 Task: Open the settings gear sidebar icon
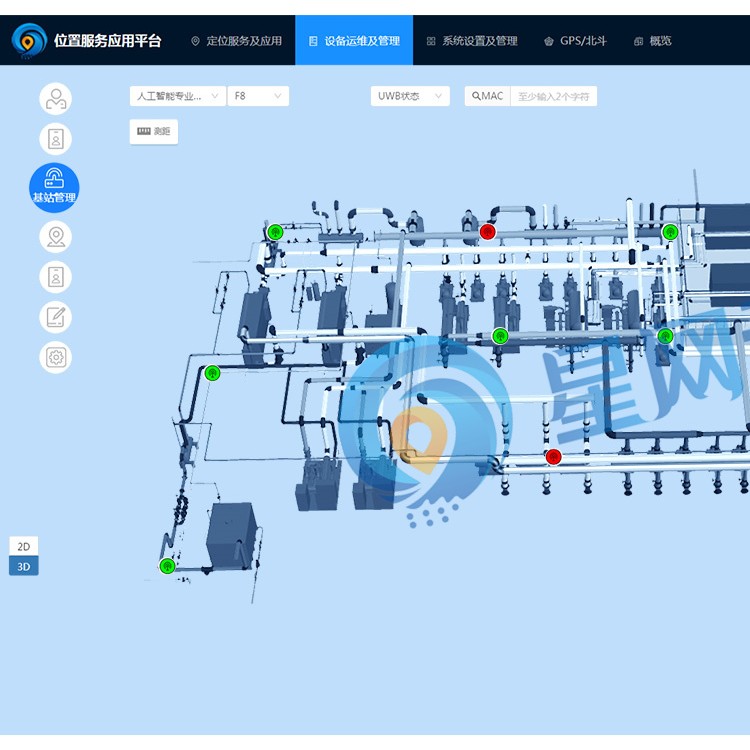[x=55, y=357]
